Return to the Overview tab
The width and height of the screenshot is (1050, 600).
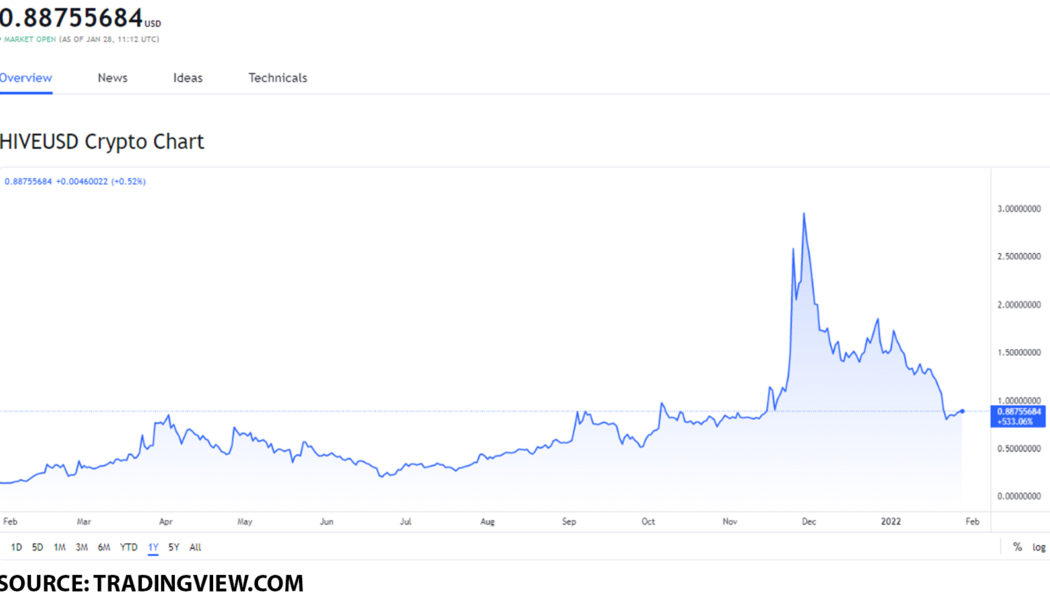click(x=26, y=77)
